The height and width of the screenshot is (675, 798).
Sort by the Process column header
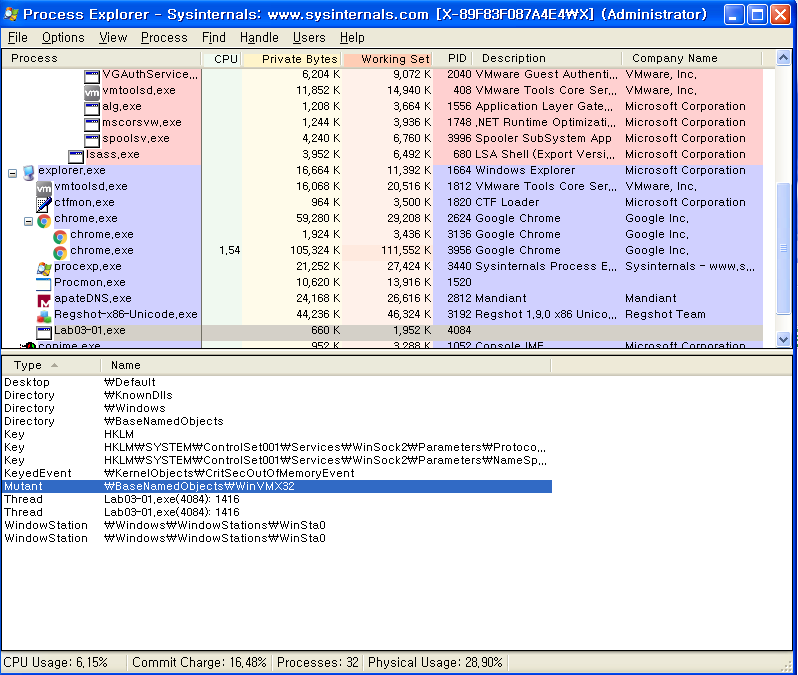click(101, 59)
